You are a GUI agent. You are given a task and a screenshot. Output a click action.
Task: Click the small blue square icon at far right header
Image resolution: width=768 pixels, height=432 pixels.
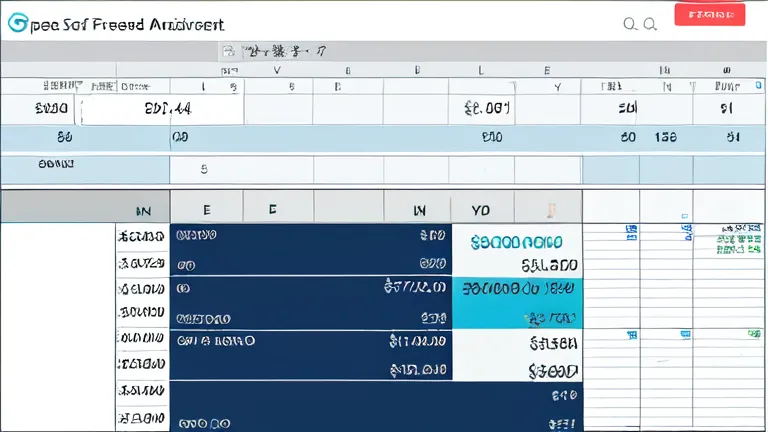(x=759, y=85)
